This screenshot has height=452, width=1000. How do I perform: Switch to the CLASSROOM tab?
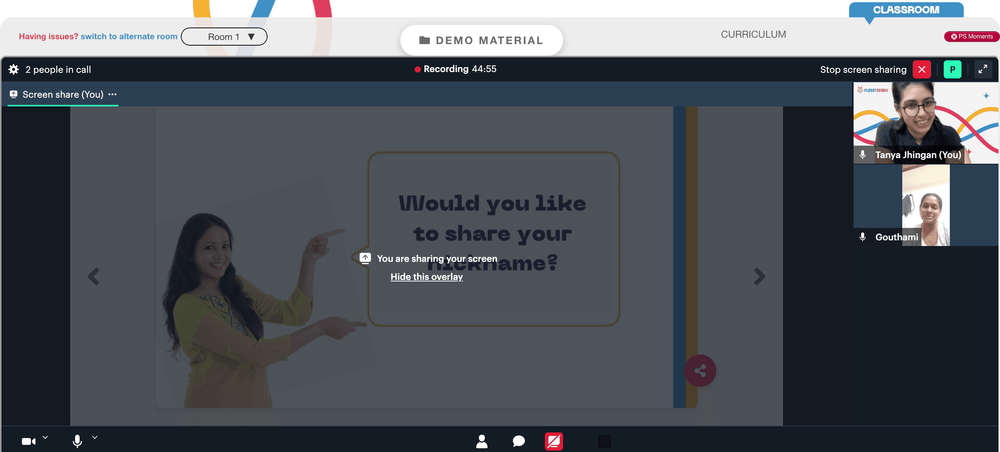click(906, 10)
